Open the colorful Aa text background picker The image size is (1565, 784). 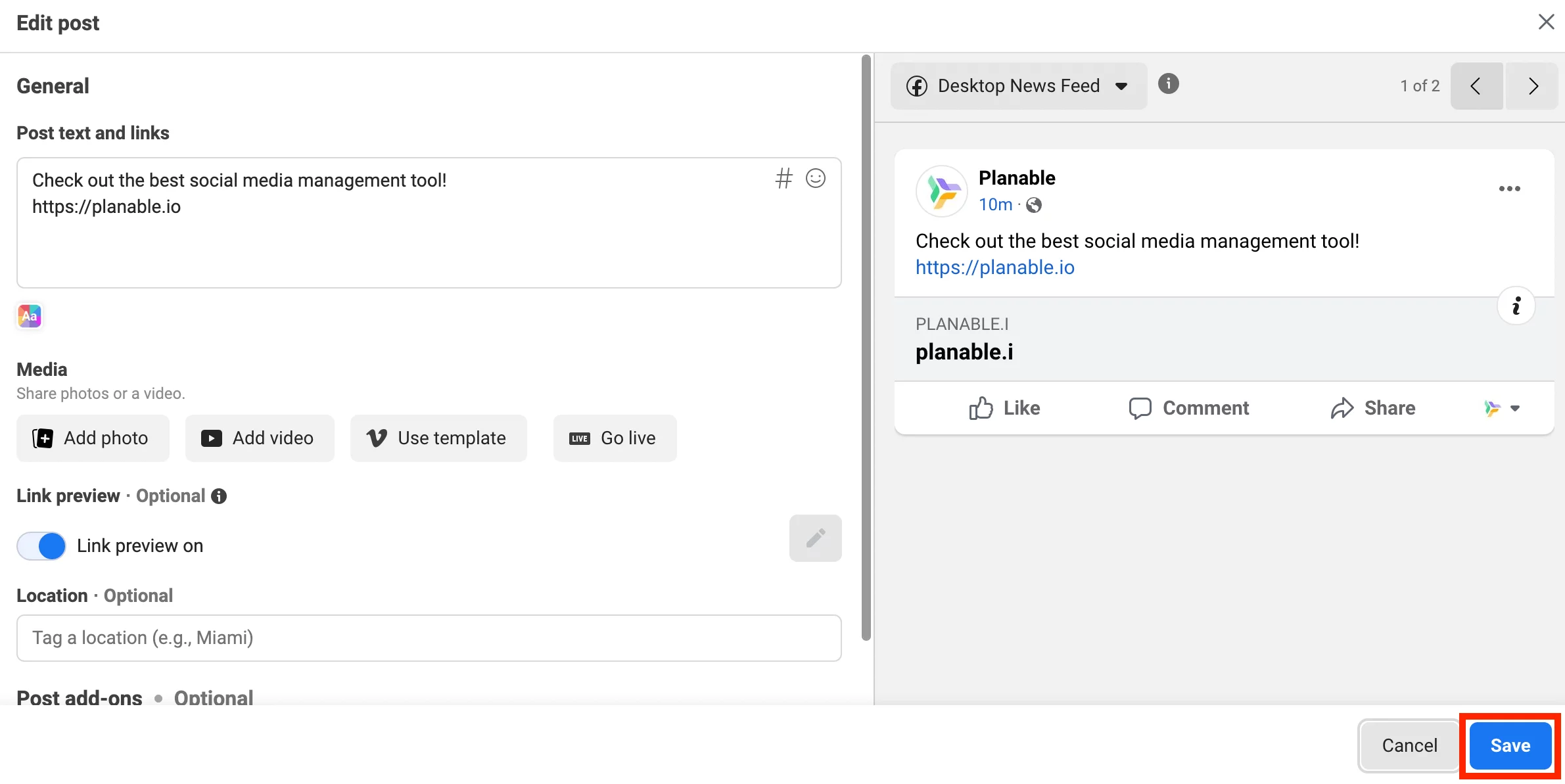coord(30,316)
